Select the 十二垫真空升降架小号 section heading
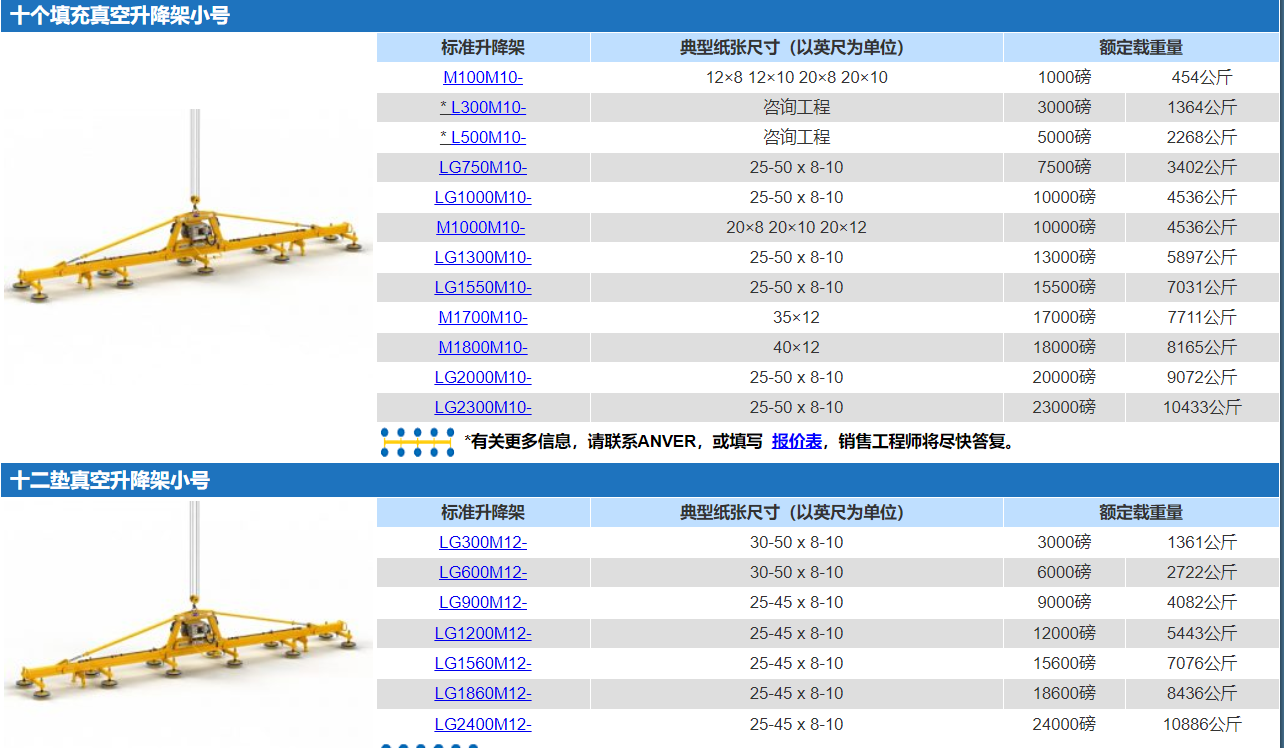Image resolution: width=1284 pixels, height=748 pixels. click(x=110, y=480)
